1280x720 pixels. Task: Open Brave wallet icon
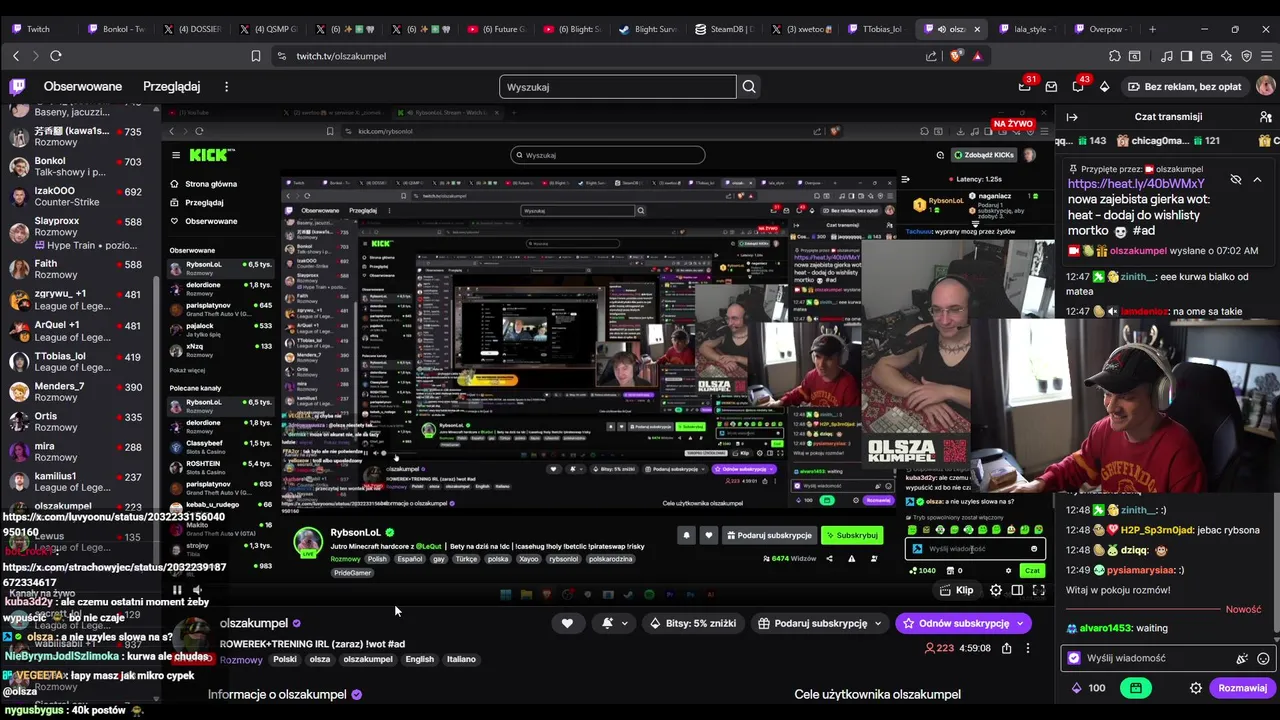coord(1207,56)
